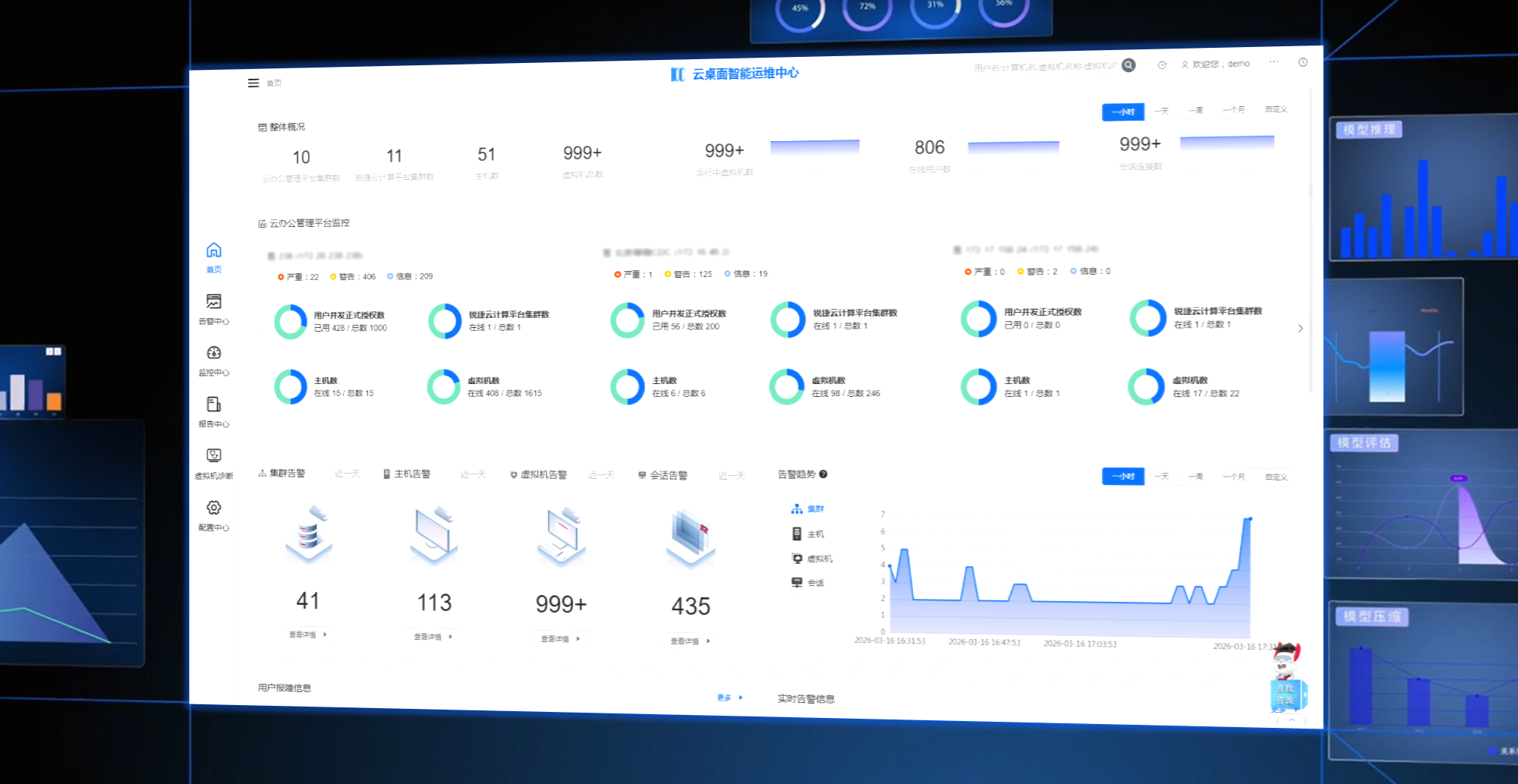Viewport: 1518px width, 784px height.
Task: Select 虚拟机诊断 VM diagnosis icon
Action: 214,455
